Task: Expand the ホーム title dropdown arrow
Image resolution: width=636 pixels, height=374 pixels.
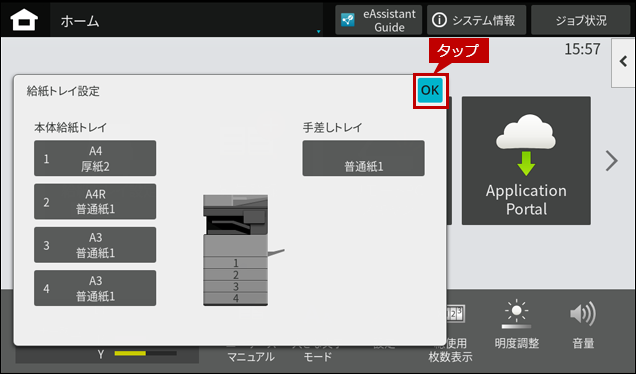Action: point(318,31)
